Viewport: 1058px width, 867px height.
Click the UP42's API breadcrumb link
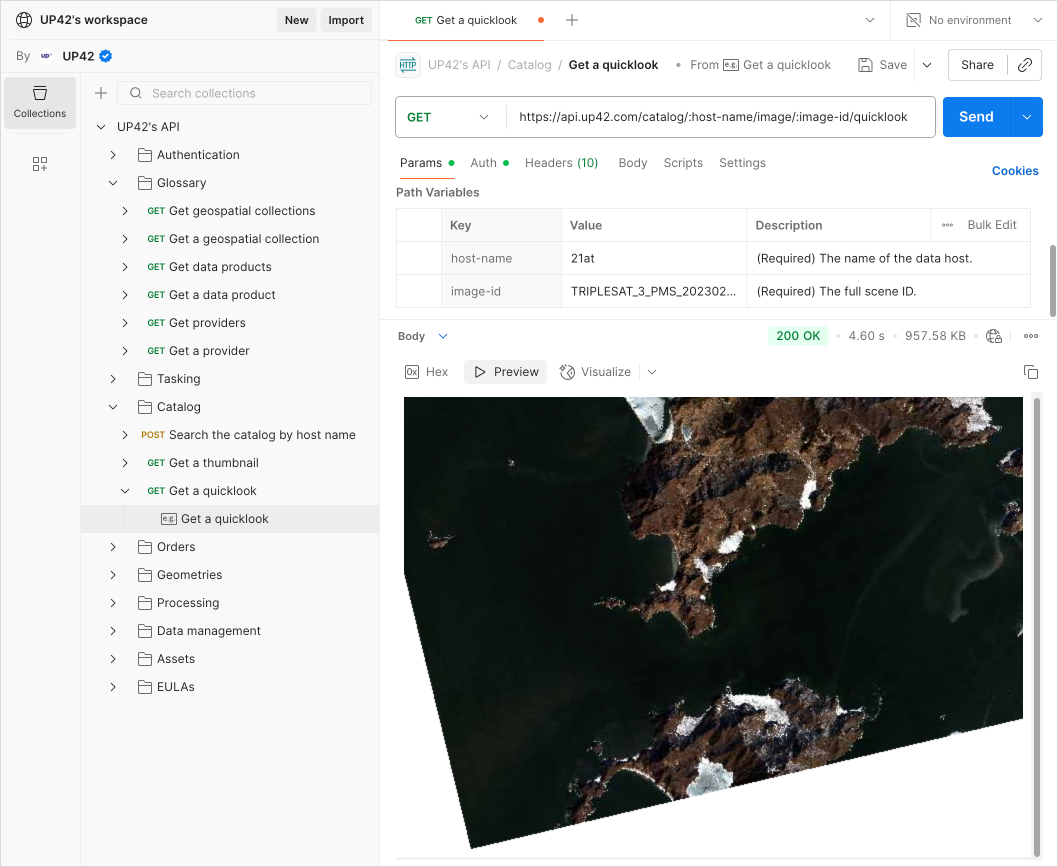pyautogui.click(x=460, y=65)
